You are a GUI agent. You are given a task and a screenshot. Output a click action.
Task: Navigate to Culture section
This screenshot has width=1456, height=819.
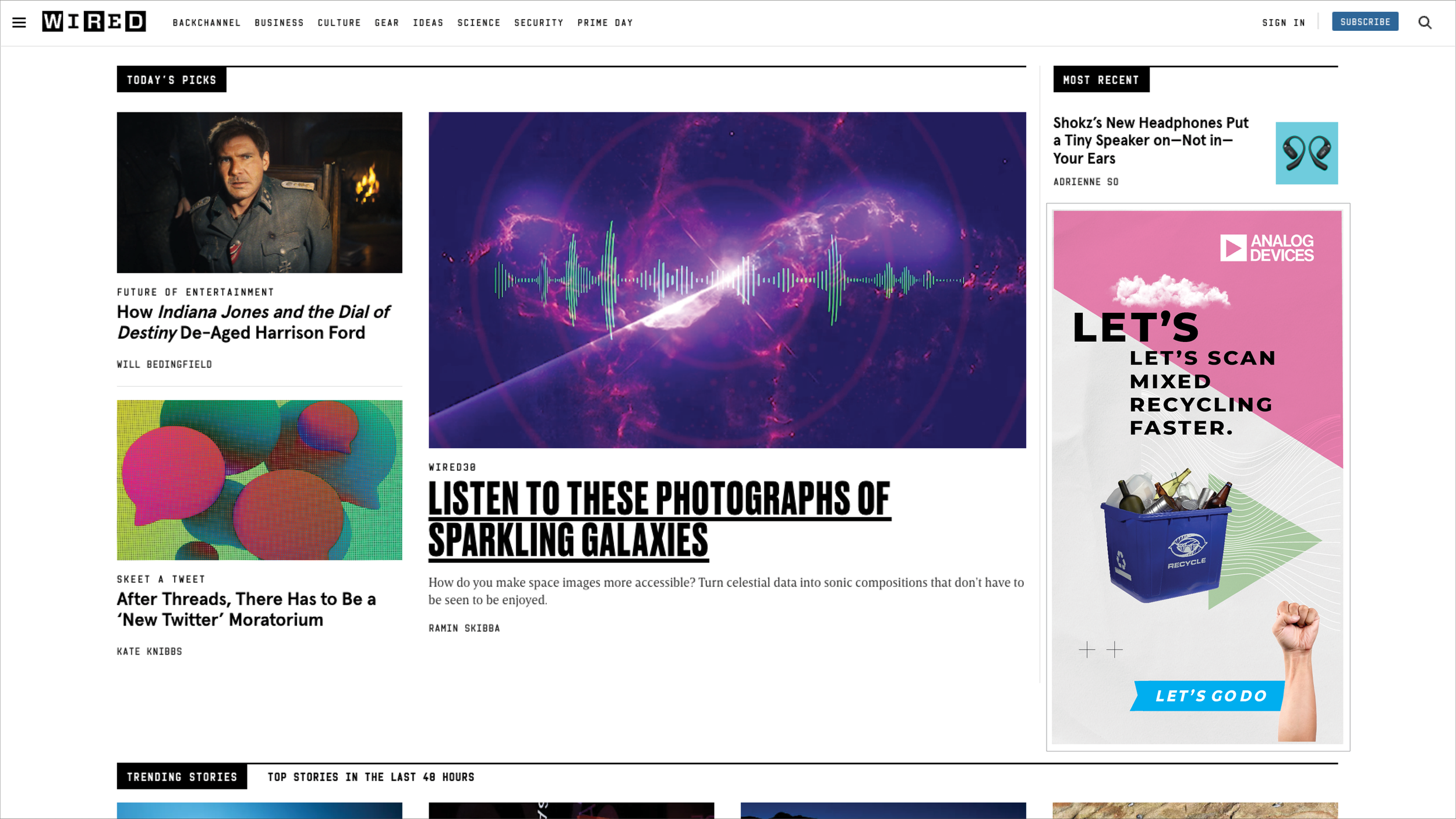pyautogui.click(x=339, y=23)
